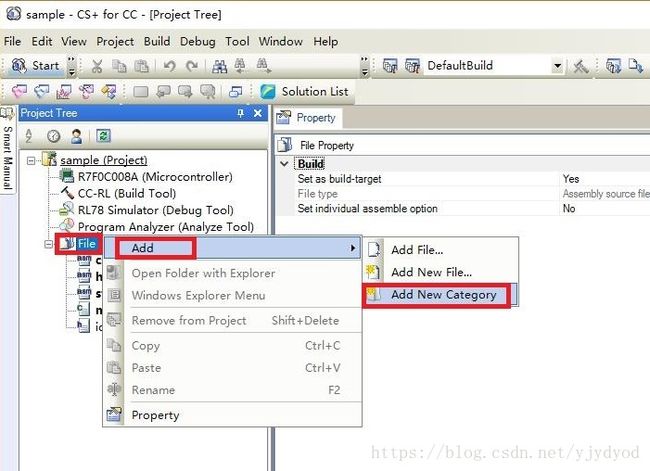Collapse the File tree node
650x471 pixels.
[x=49, y=244]
